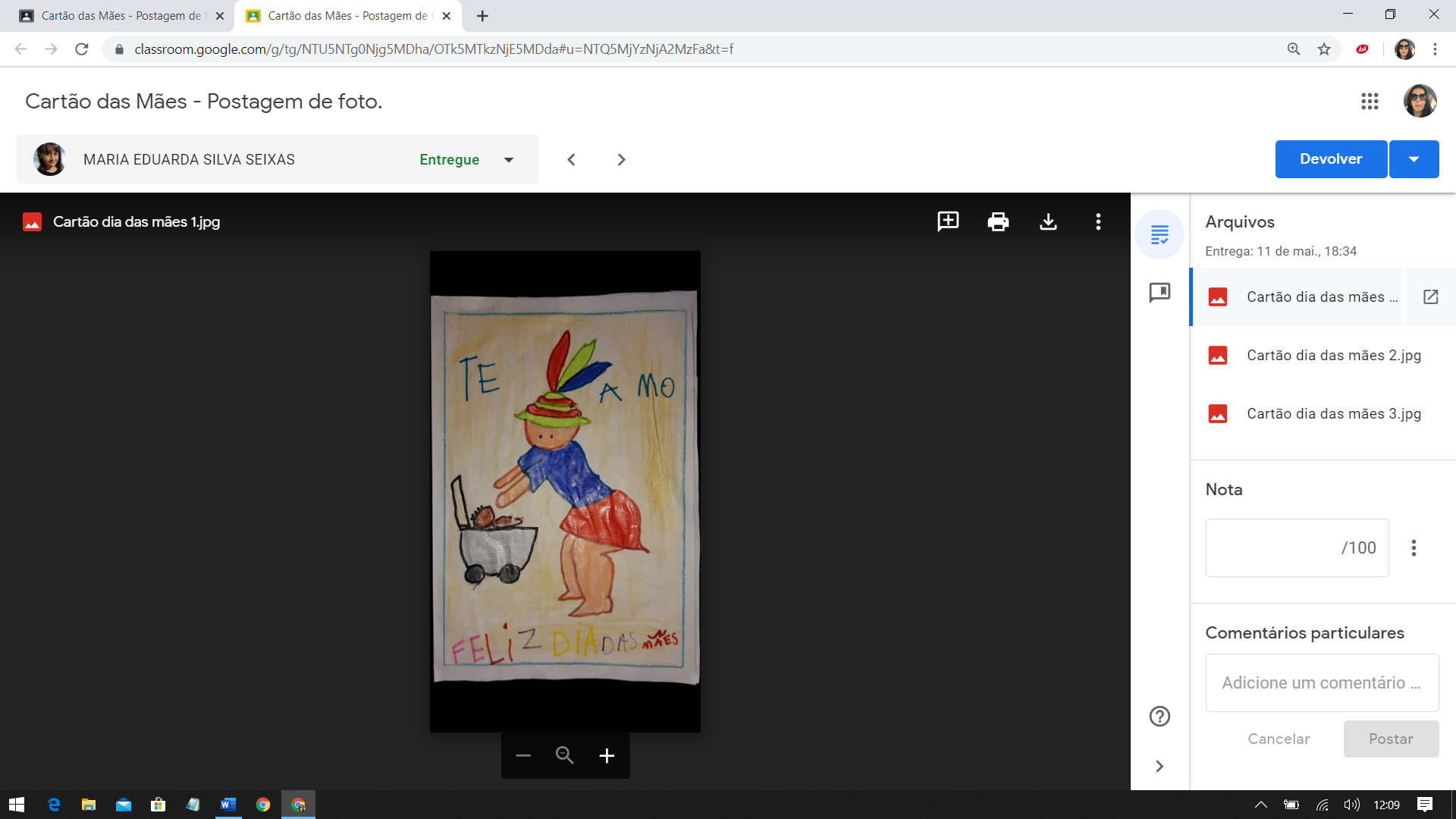
Task: Open the image viewer three-dot menu
Action: coord(1098,221)
